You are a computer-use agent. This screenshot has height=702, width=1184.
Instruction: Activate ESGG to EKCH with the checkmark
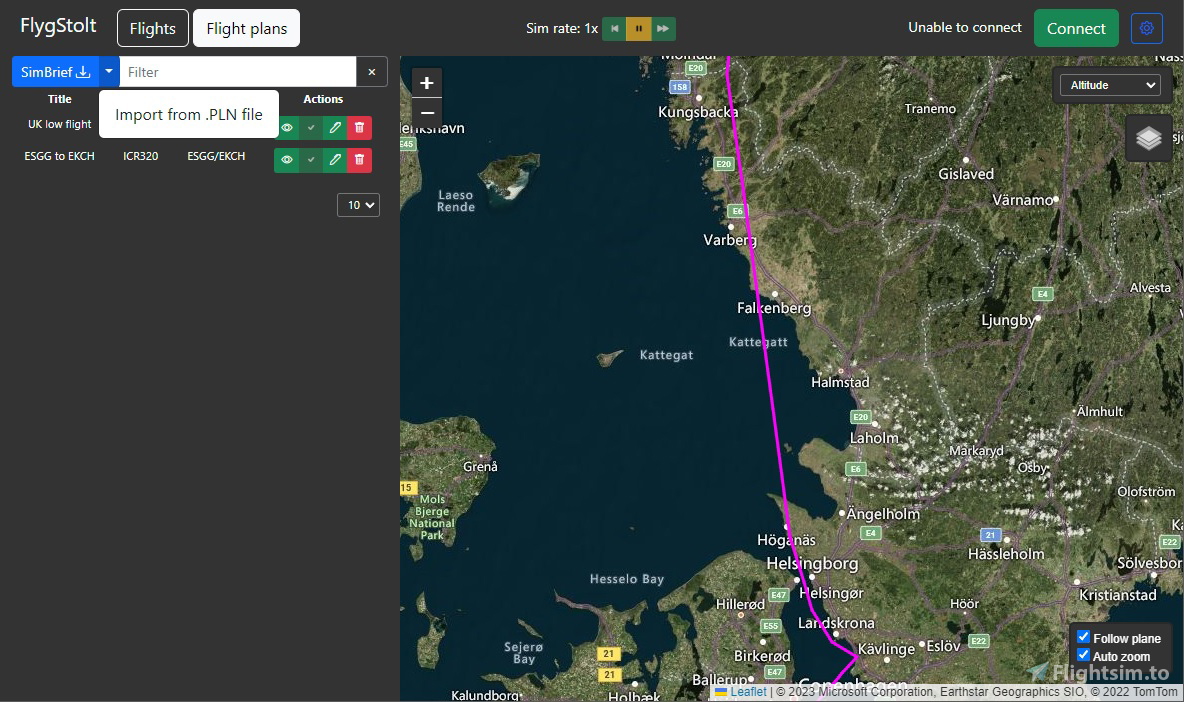point(310,159)
